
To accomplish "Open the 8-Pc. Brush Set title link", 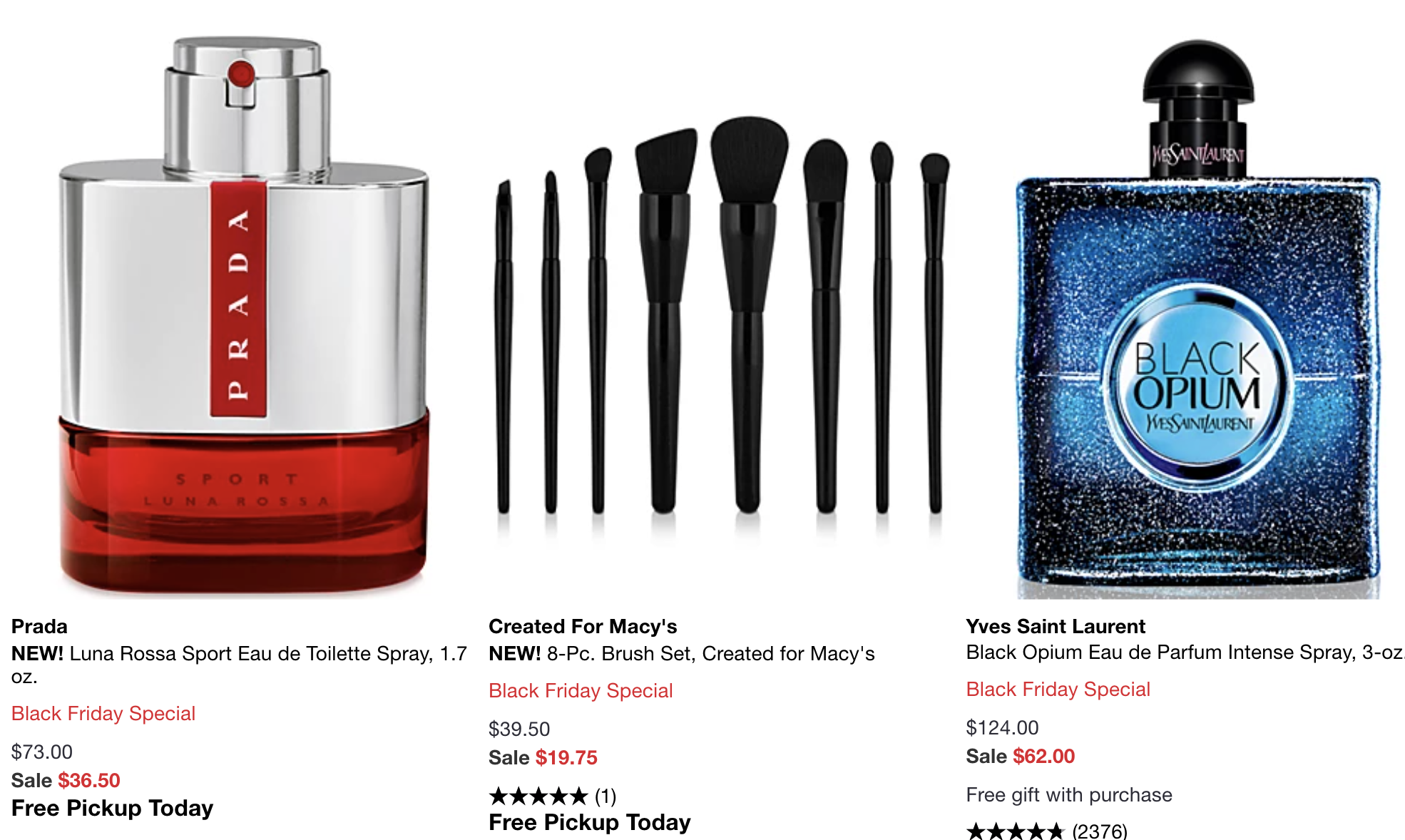I will pyautogui.click(x=682, y=653).
